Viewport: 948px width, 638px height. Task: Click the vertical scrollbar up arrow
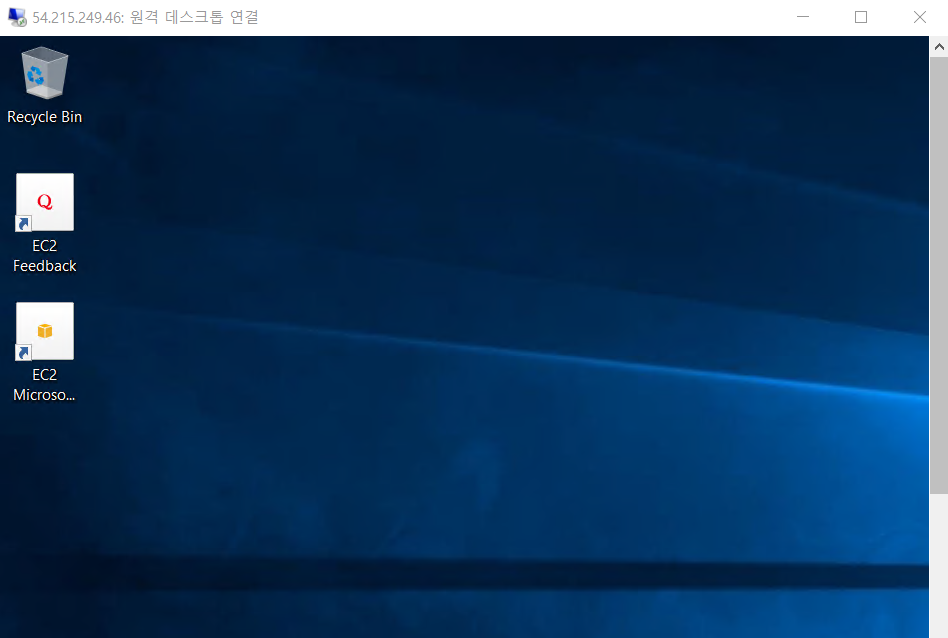pyautogui.click(x=939, y=47)
